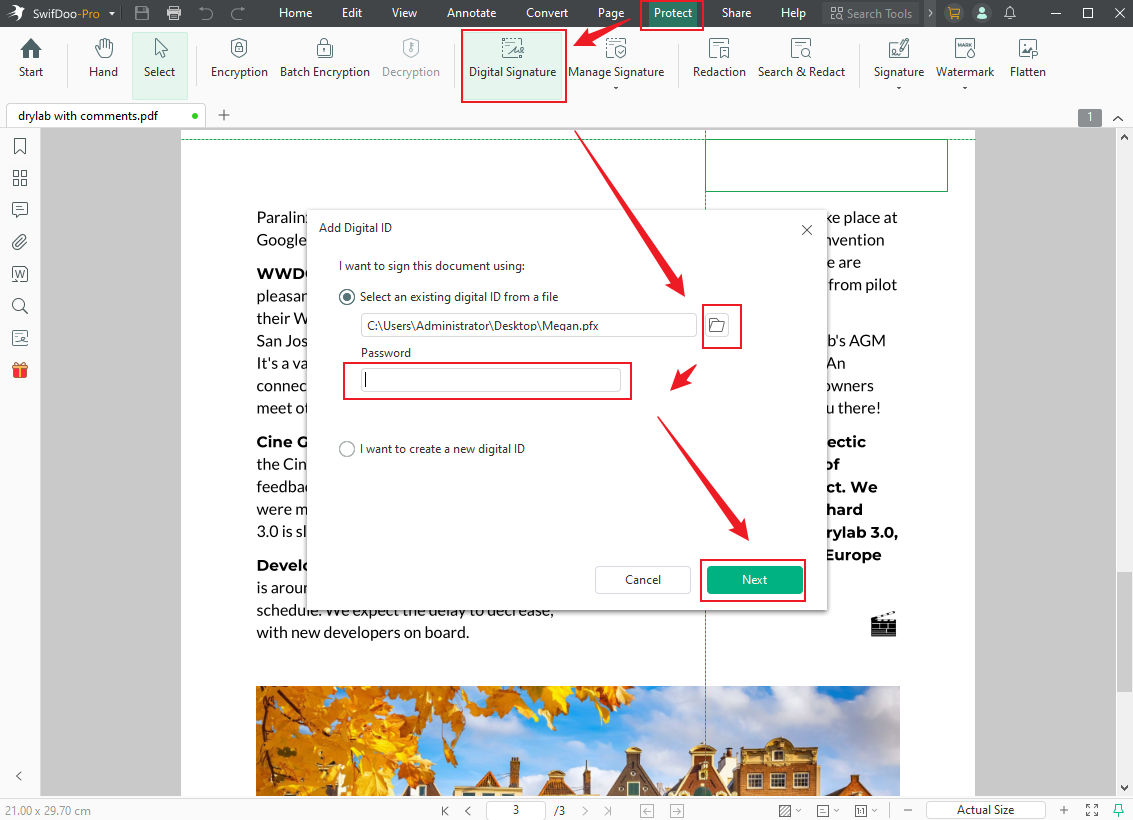Browse for a digital ID file
Screen dimensions: 1133x820
click(x=721, y=325)
